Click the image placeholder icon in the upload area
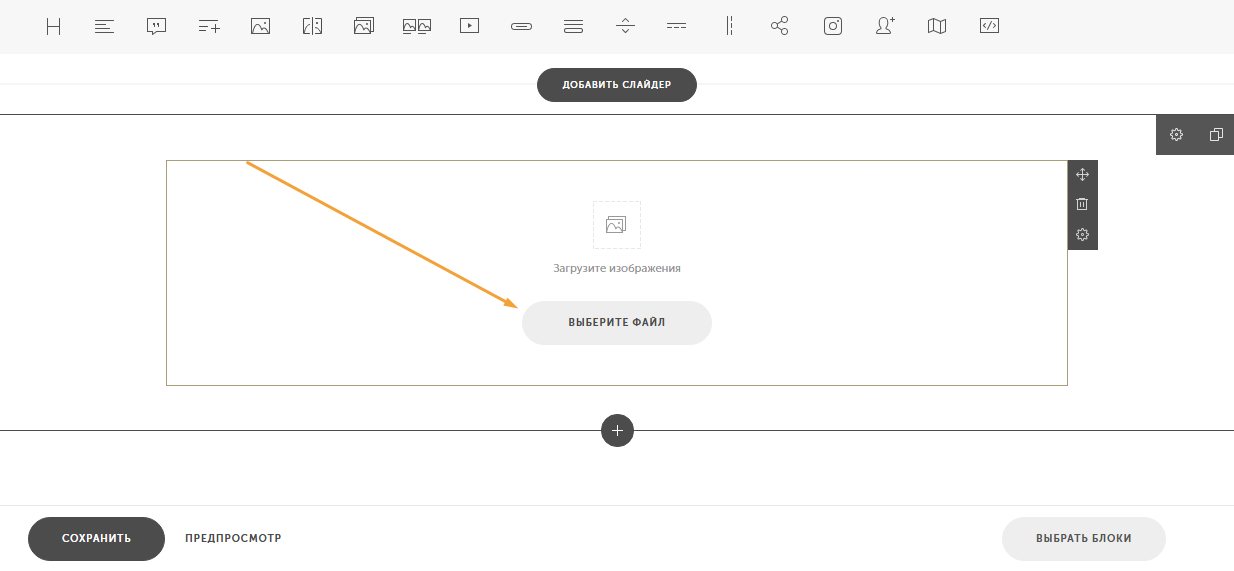 (x=617, y=225)
